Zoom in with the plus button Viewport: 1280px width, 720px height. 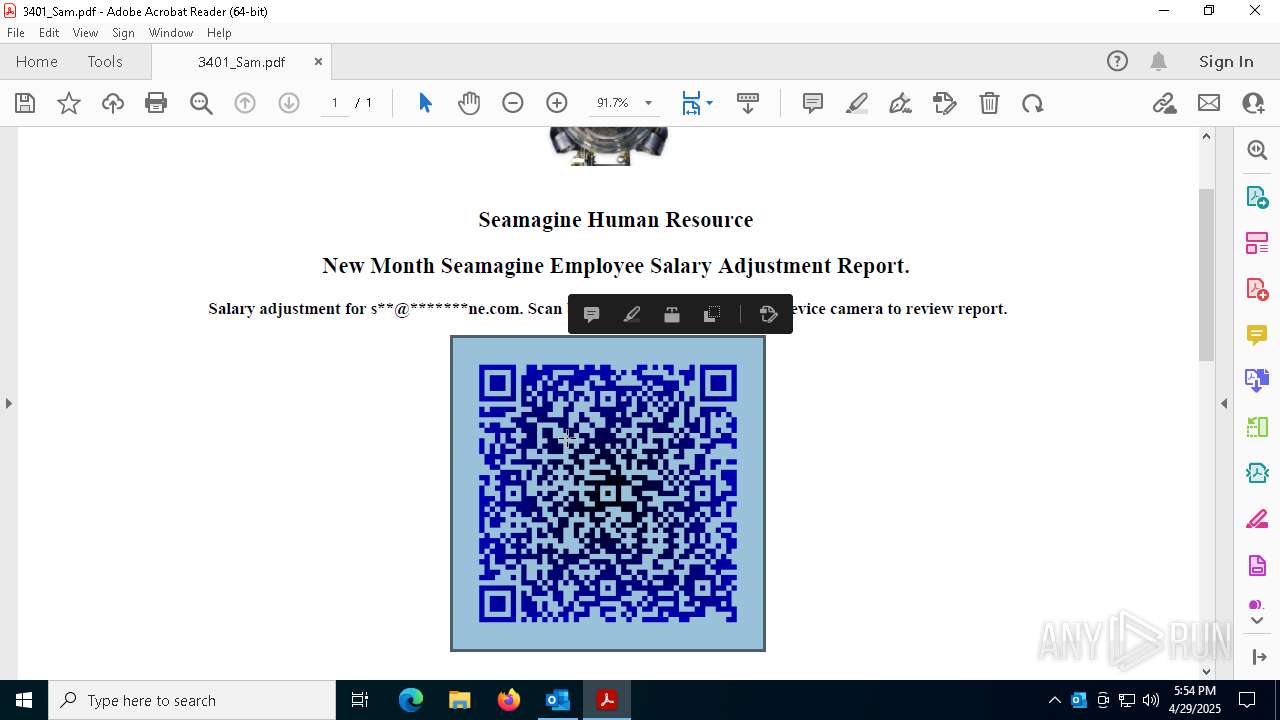click(x=557, y=103)
